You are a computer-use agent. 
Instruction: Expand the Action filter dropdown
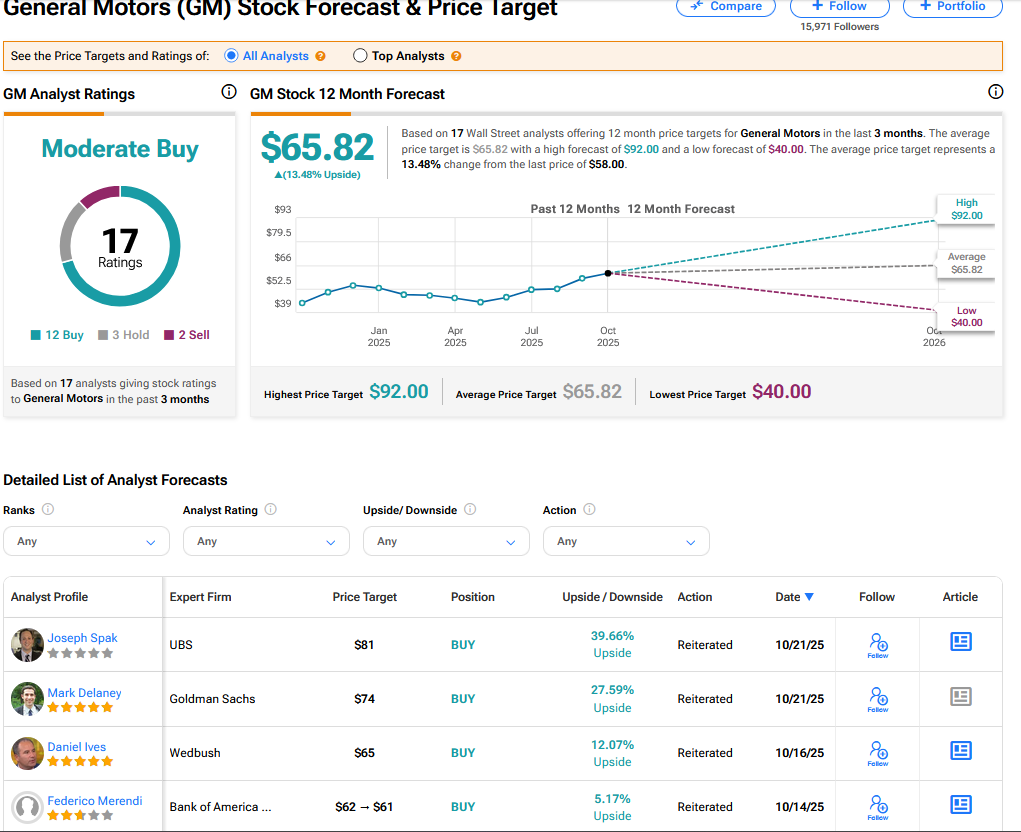tap(626, 541)
